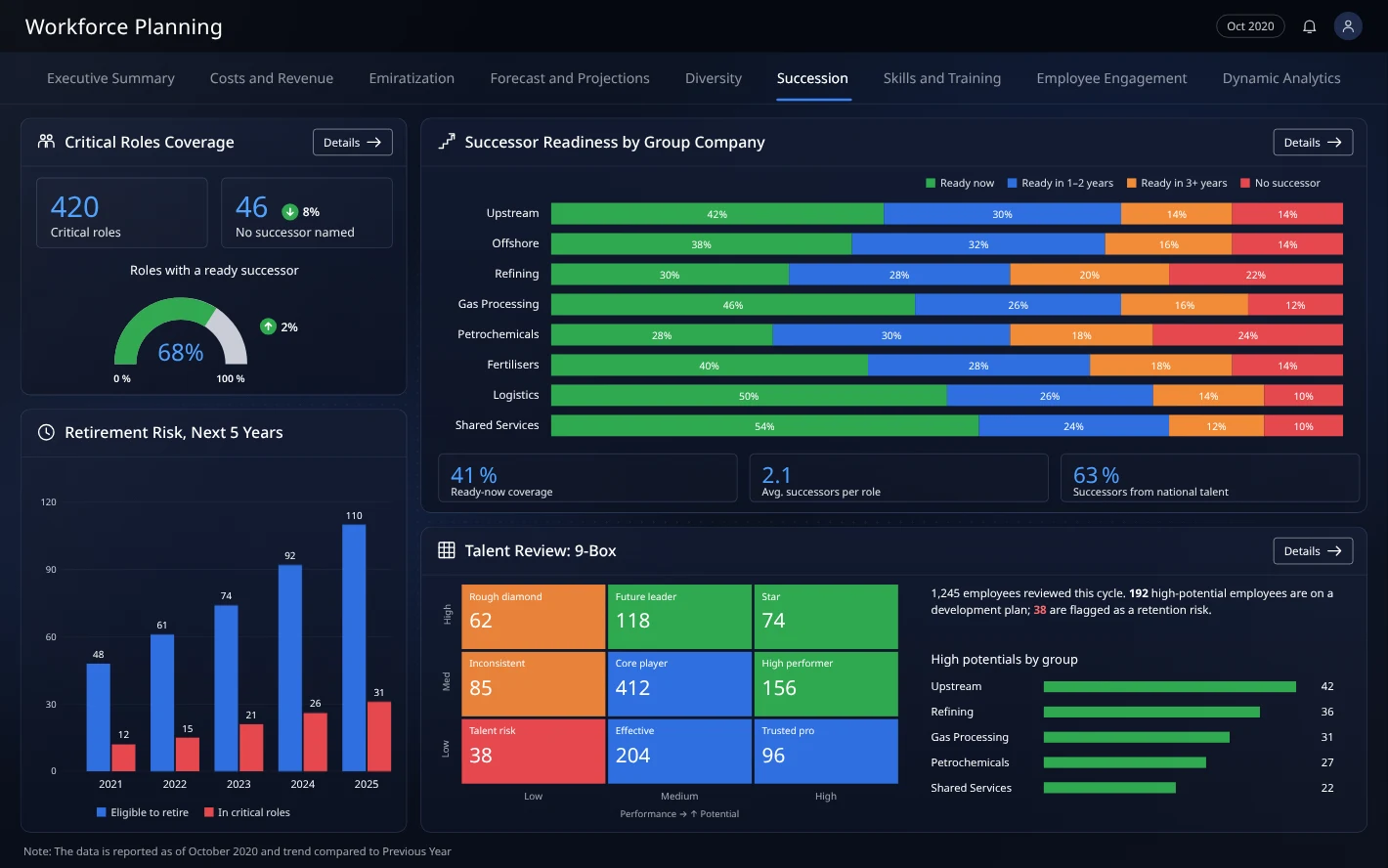Select the Future leader 9-box cell
This screenshot has height=868, width=1388.
click(679, 616)
